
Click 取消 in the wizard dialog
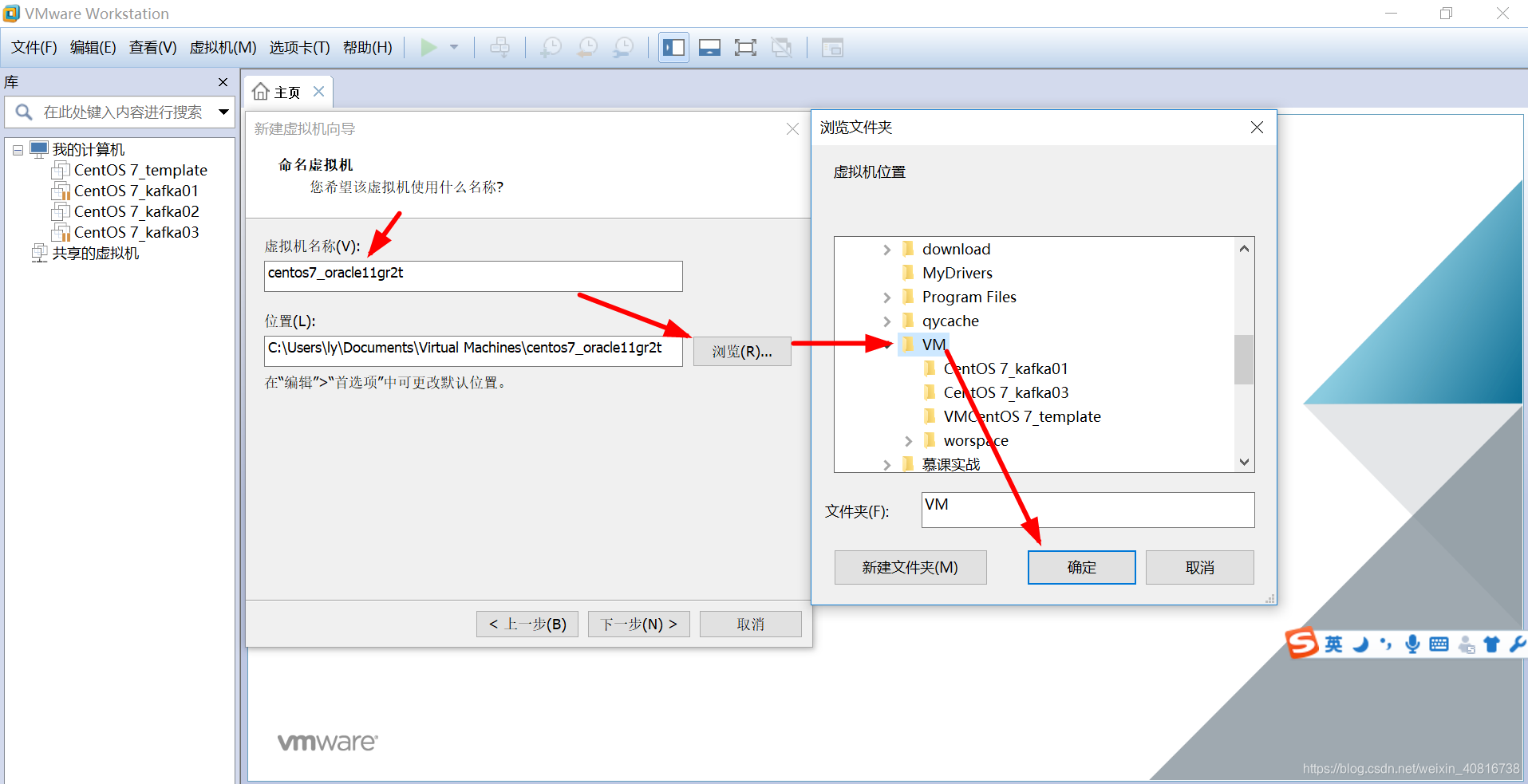[x=751, y=624]
